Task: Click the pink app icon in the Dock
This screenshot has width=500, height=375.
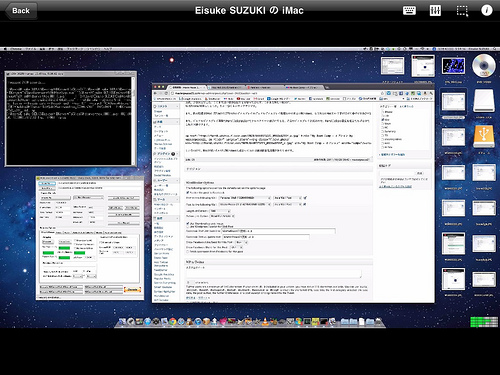Action: click(223, 321)
